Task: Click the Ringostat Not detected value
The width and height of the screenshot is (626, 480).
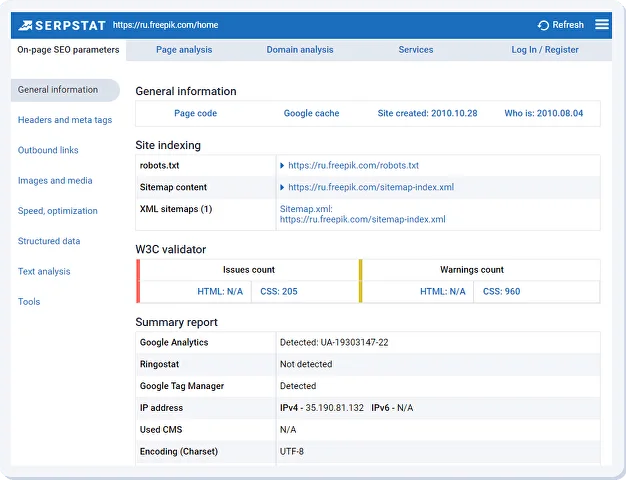Action: coord(306,364)
